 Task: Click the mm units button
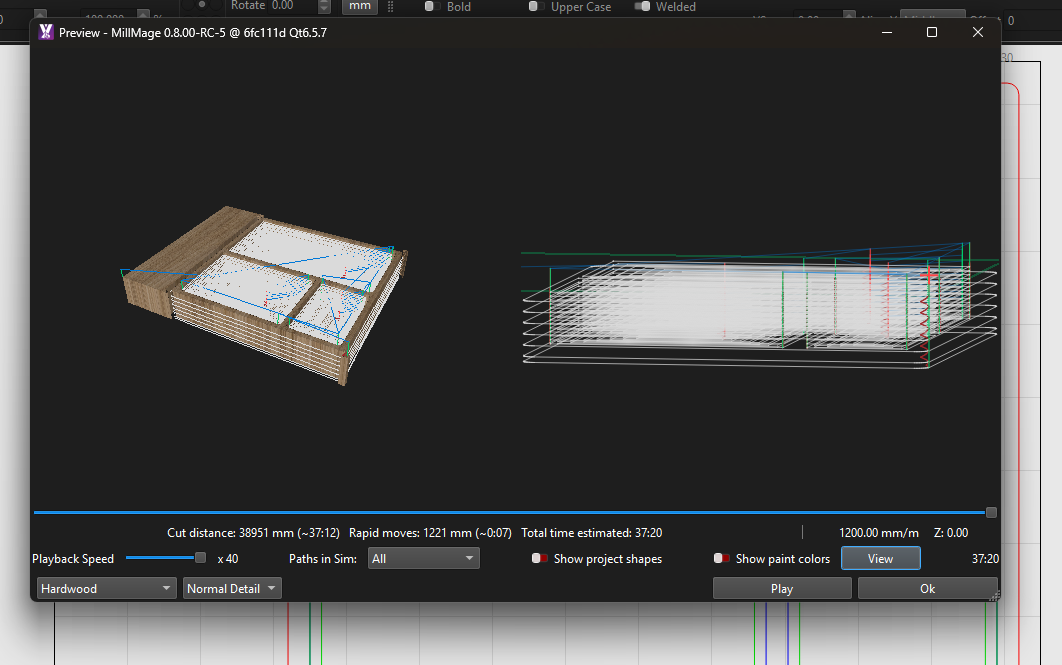360,6
